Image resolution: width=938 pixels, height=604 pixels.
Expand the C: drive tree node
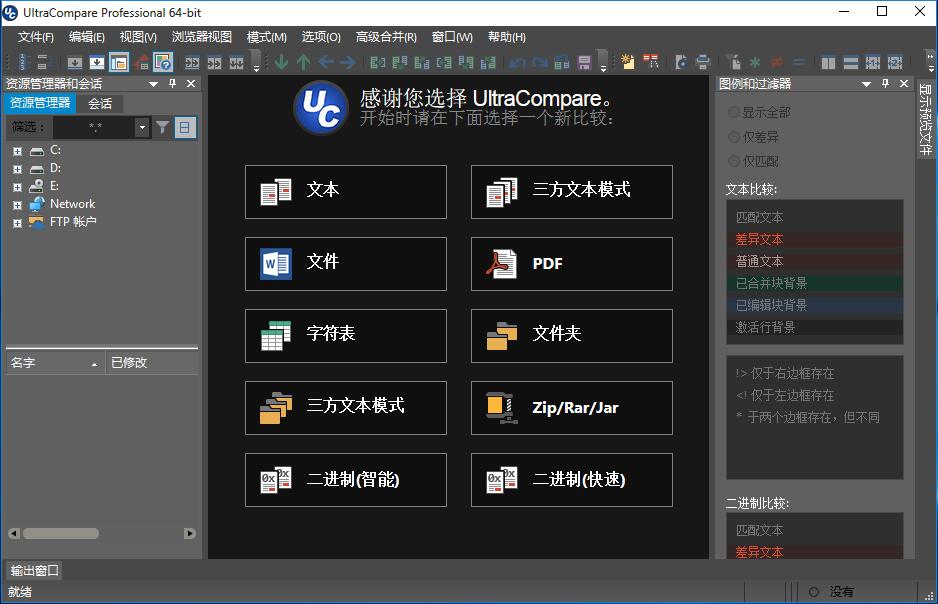click(x=17, y=151)
